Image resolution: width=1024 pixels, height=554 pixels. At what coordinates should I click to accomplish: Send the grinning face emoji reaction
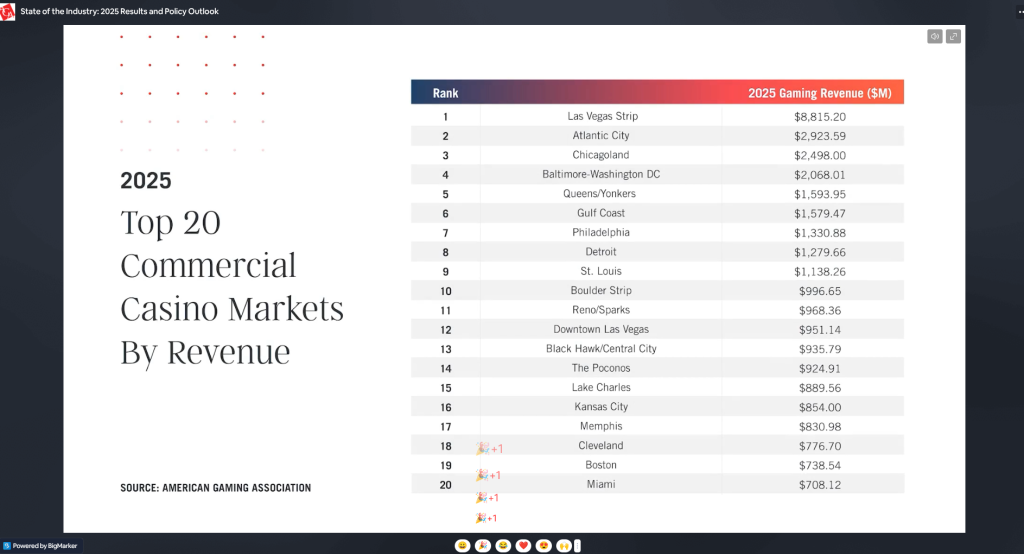(462, 545)
